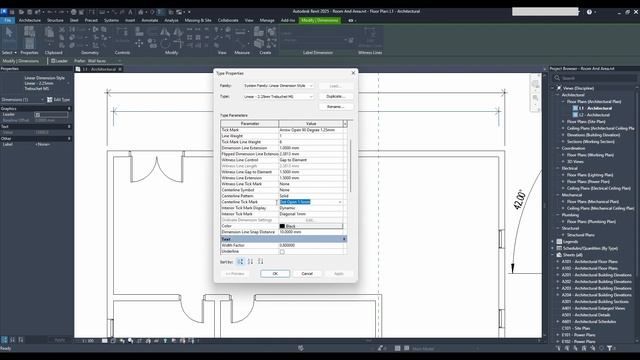640x360 pixels.
Task: Click Edit Type in the Properties palette
Action: click(x=59, y=100)
